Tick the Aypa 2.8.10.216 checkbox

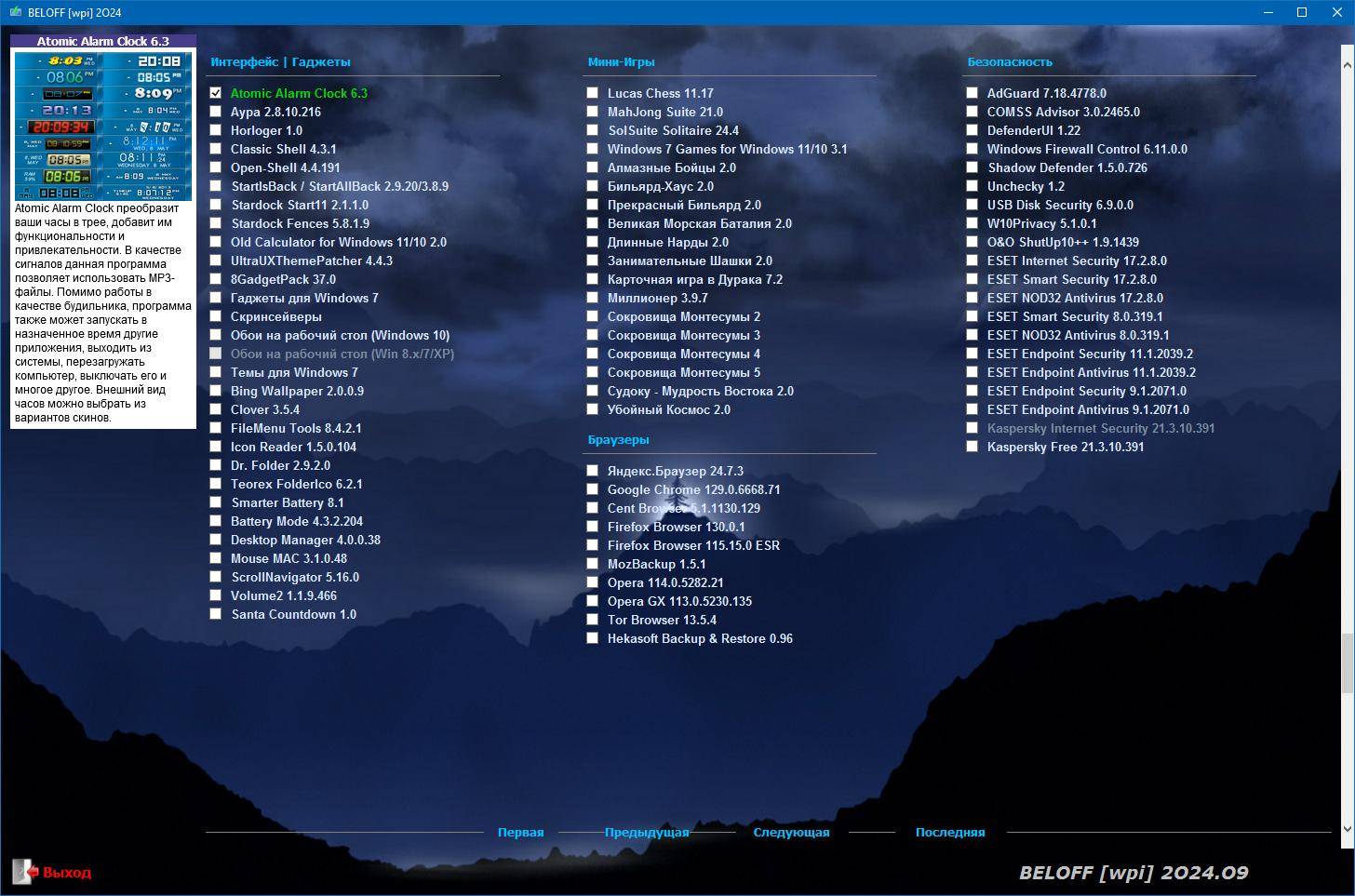point(216,112)
